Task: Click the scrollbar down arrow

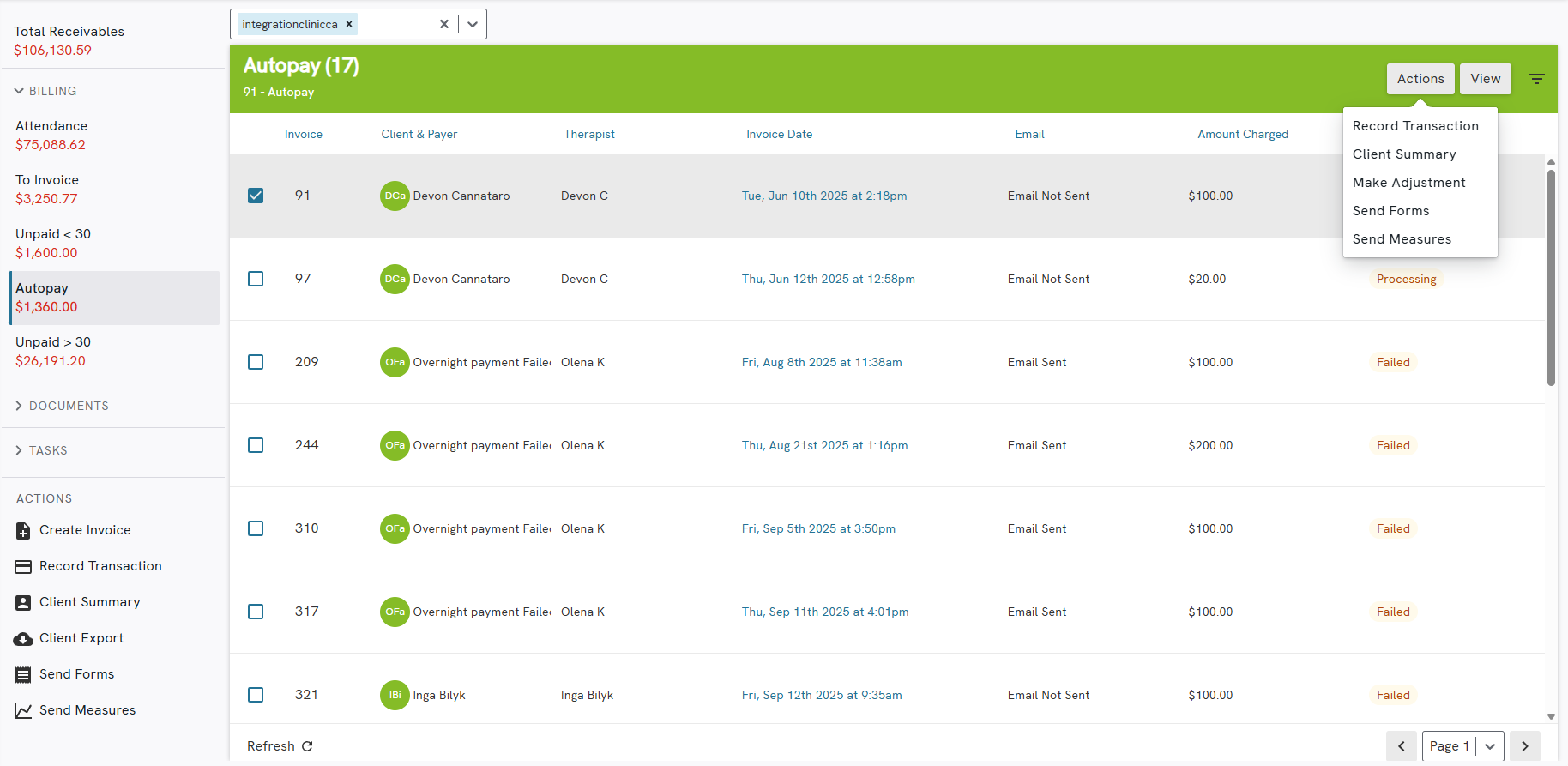Action: (1551, 716)
